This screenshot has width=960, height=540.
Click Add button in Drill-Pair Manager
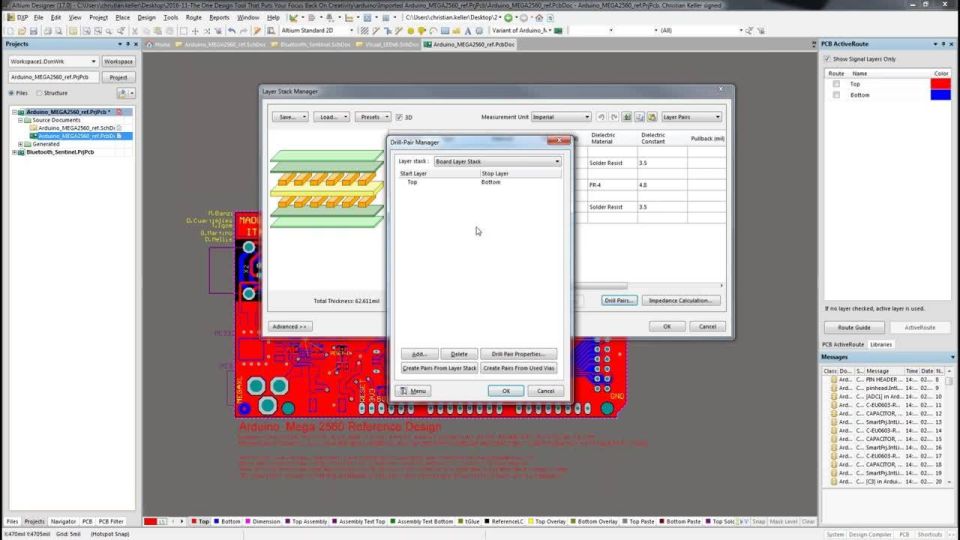click(419, 354)
